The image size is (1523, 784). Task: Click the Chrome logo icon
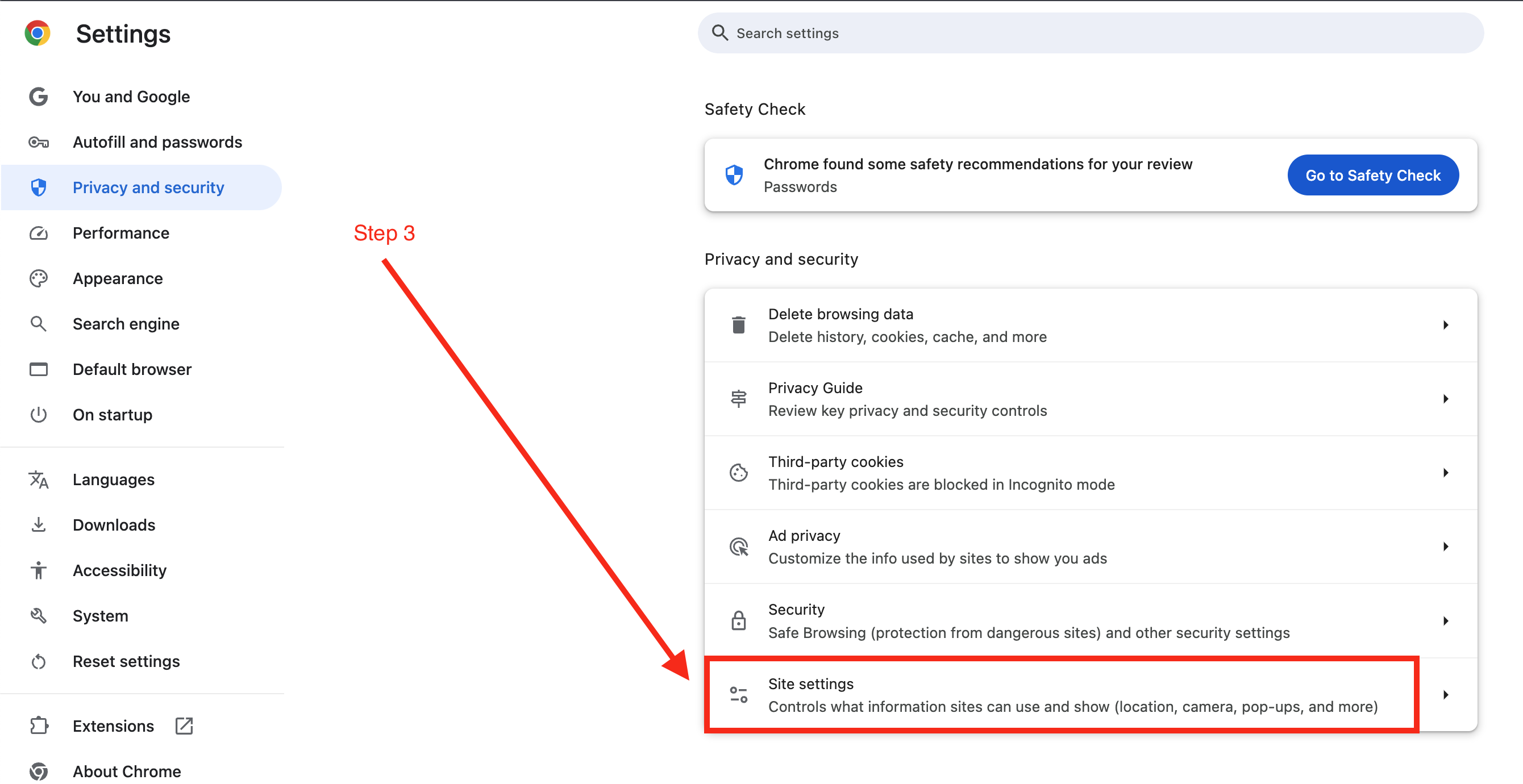(38, 33)
